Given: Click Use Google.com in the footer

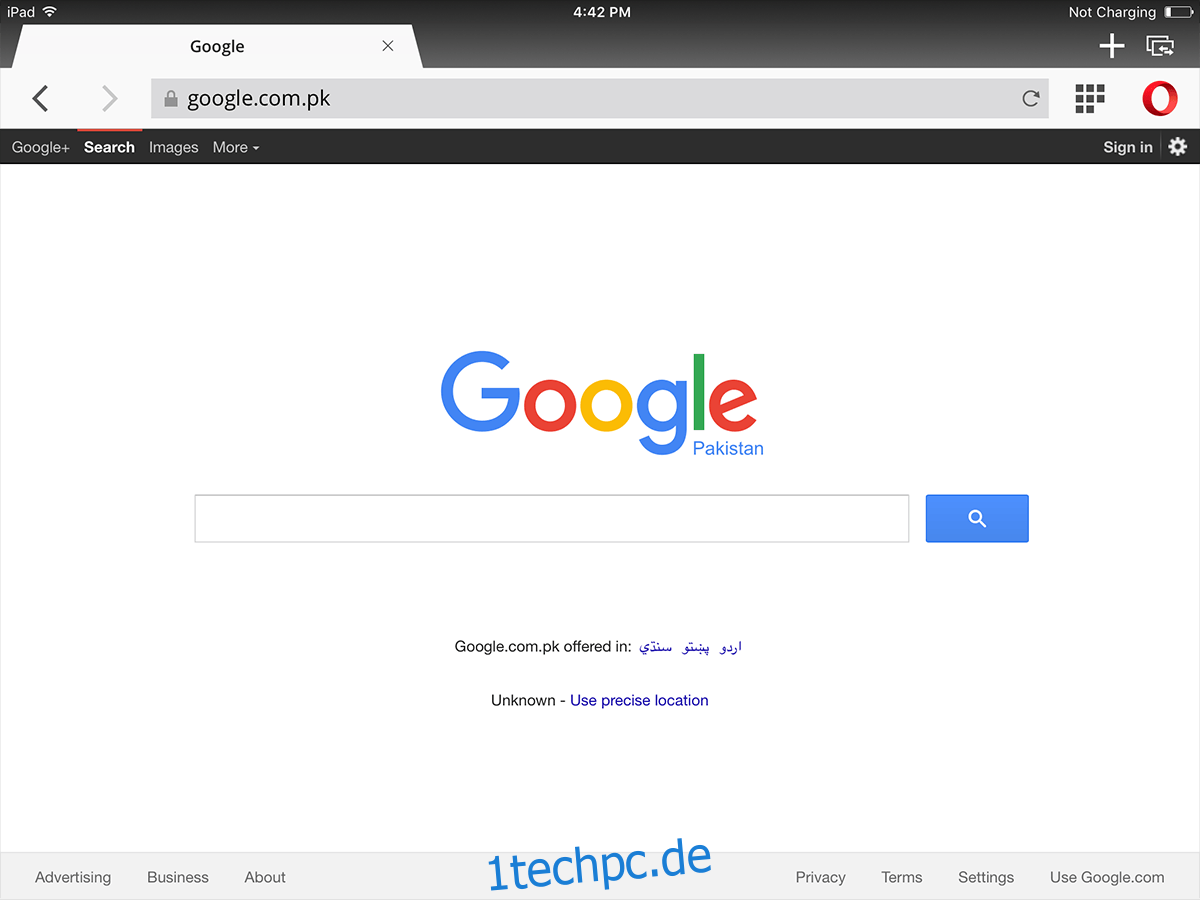Looking at the screenshot, I should tap(1107, 877).
